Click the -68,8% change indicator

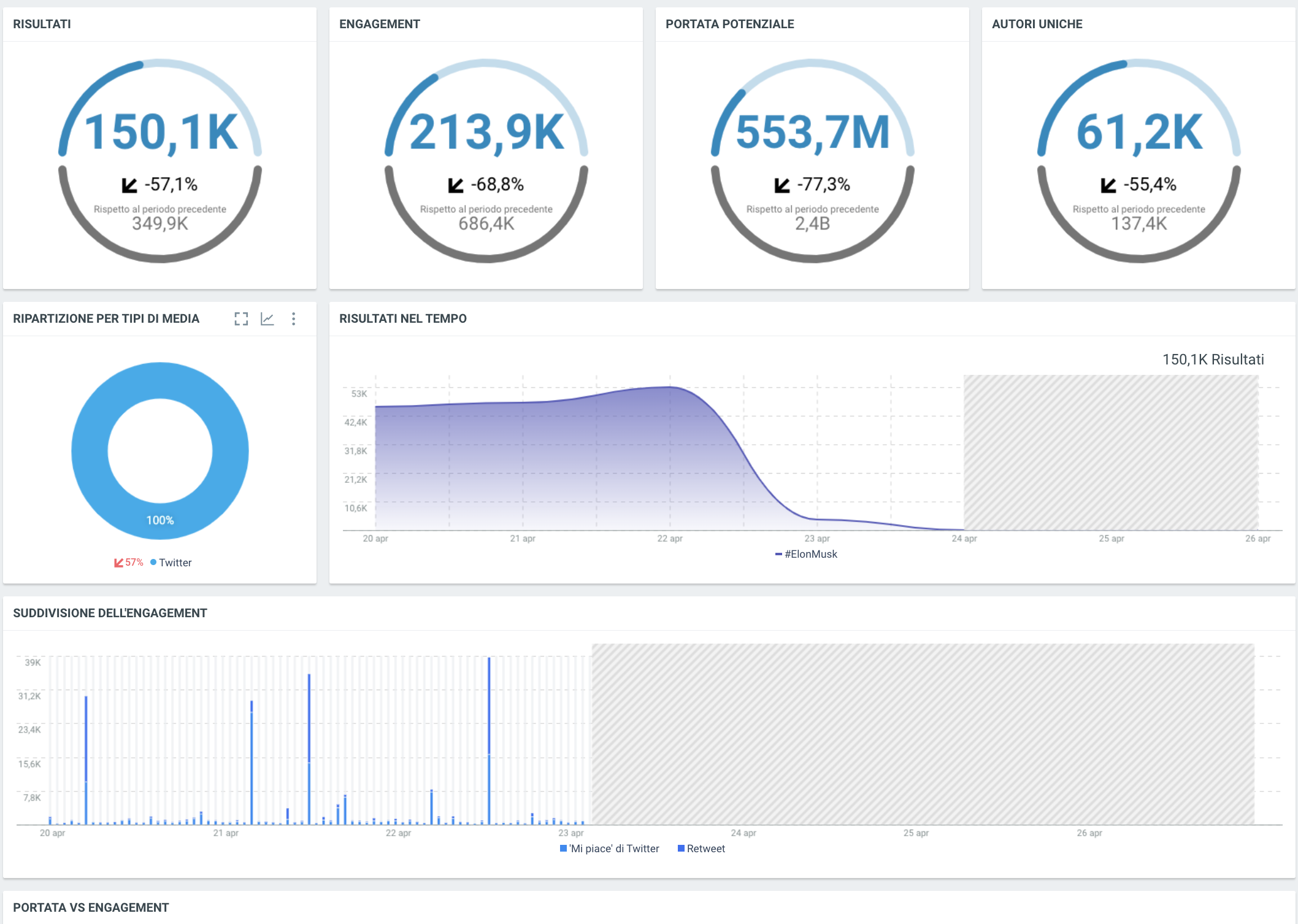coord(486,184)
